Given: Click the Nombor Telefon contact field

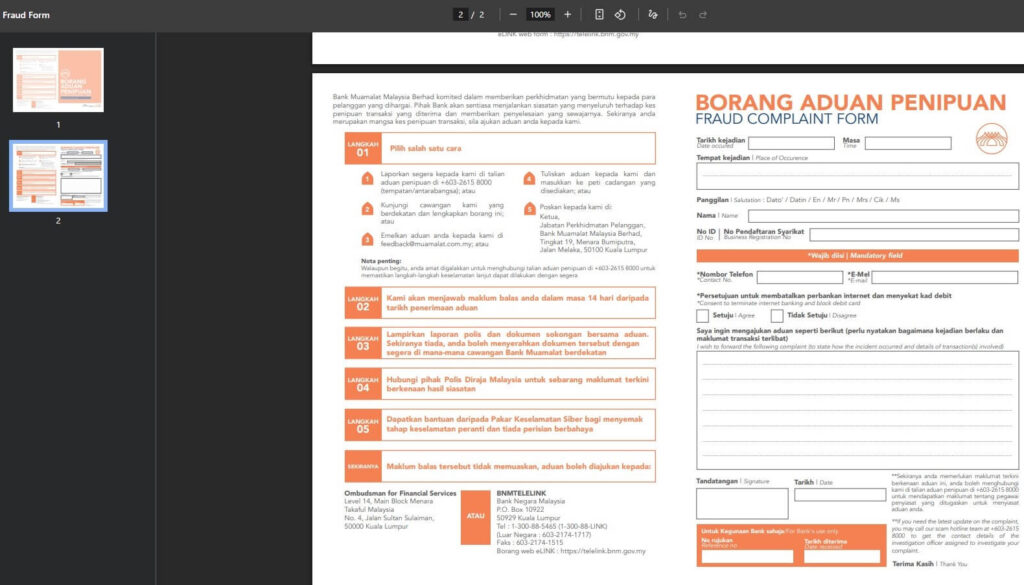Looking at the screenshot, I should (800, 277).
